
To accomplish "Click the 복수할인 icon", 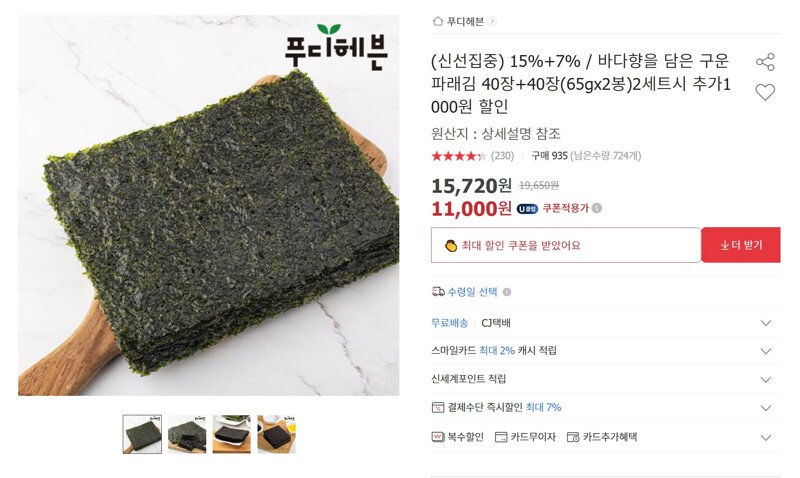I will point(438,437).
